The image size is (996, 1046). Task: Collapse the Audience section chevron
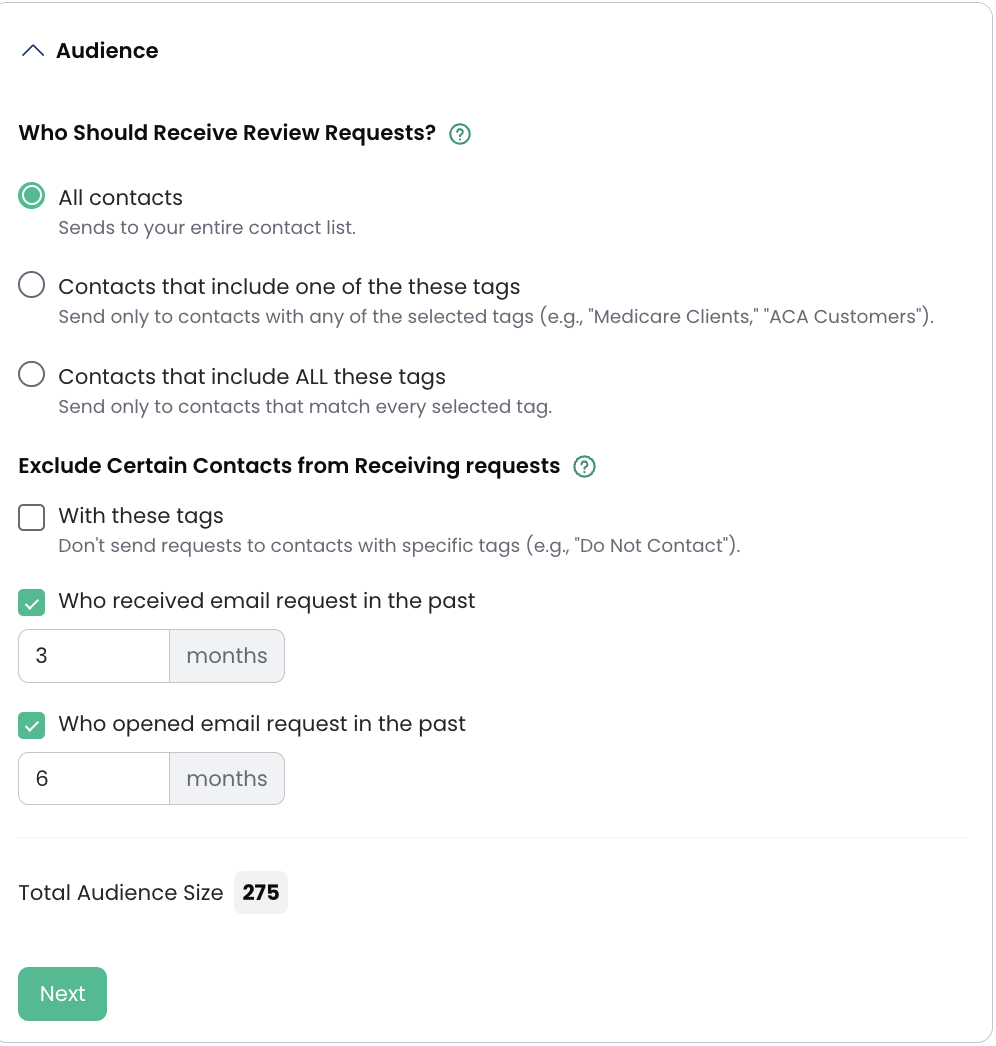point(33,51)
